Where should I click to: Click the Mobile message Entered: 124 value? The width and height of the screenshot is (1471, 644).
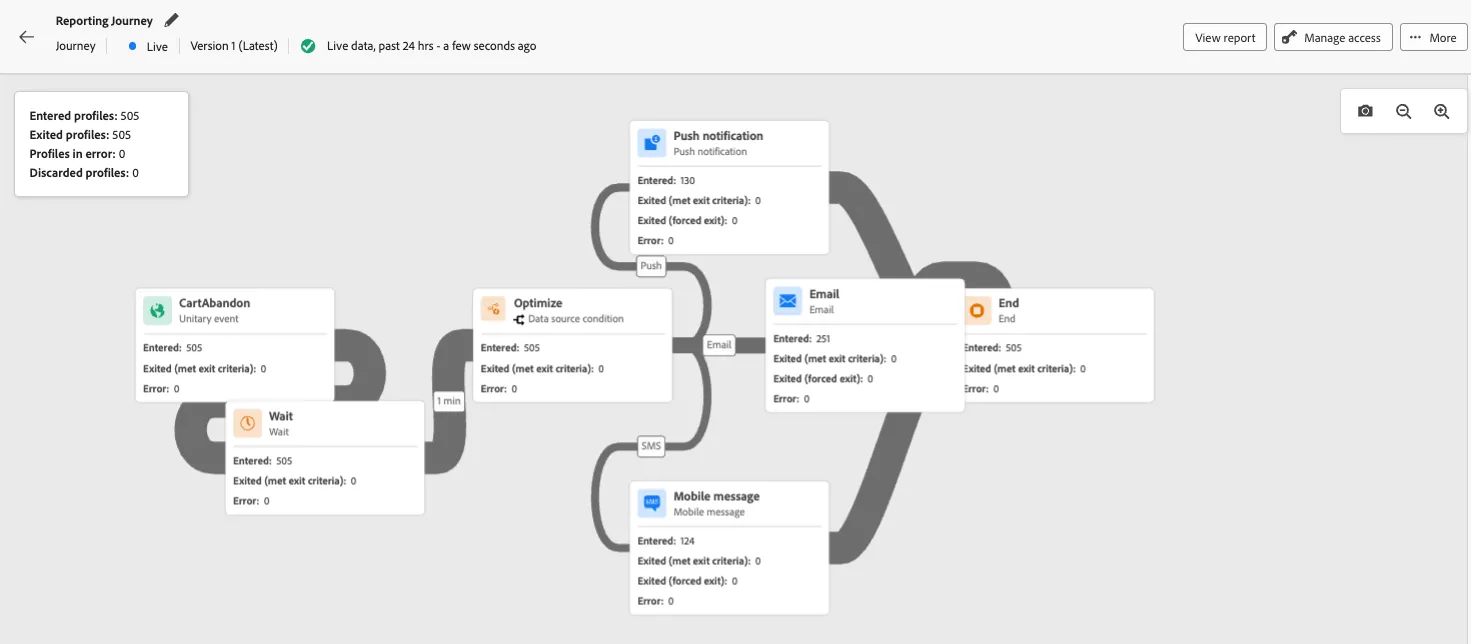pyautogui.click(x=666, y=541)
